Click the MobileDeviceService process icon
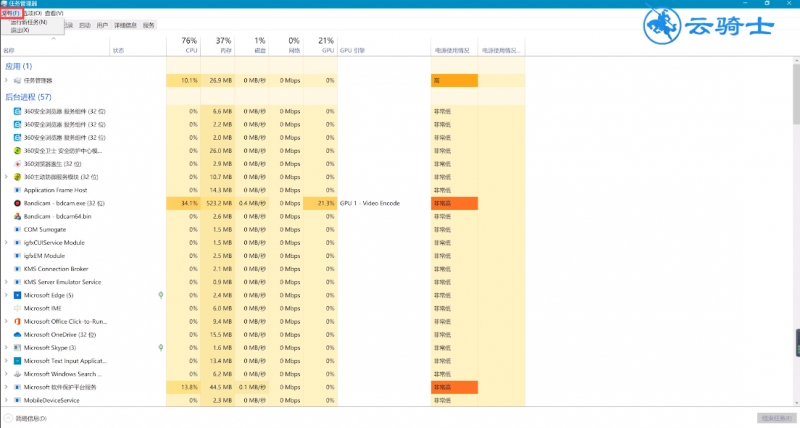The width and height of the screenshot is (800, 428). (17, 400)
